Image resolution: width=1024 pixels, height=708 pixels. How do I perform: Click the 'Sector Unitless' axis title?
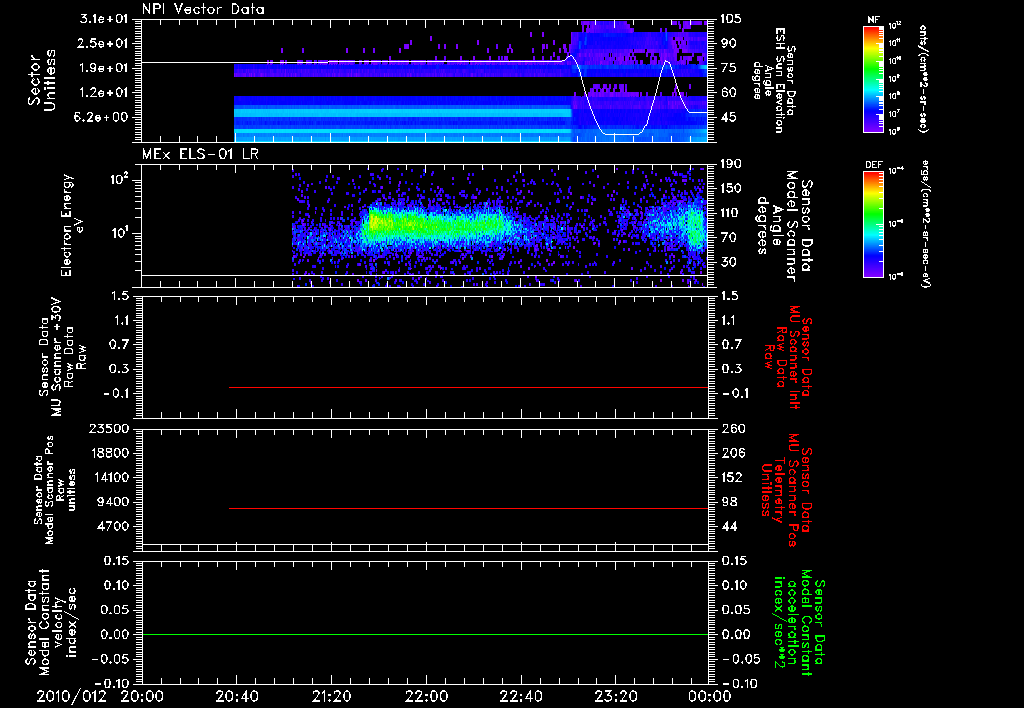coord(42,80)
